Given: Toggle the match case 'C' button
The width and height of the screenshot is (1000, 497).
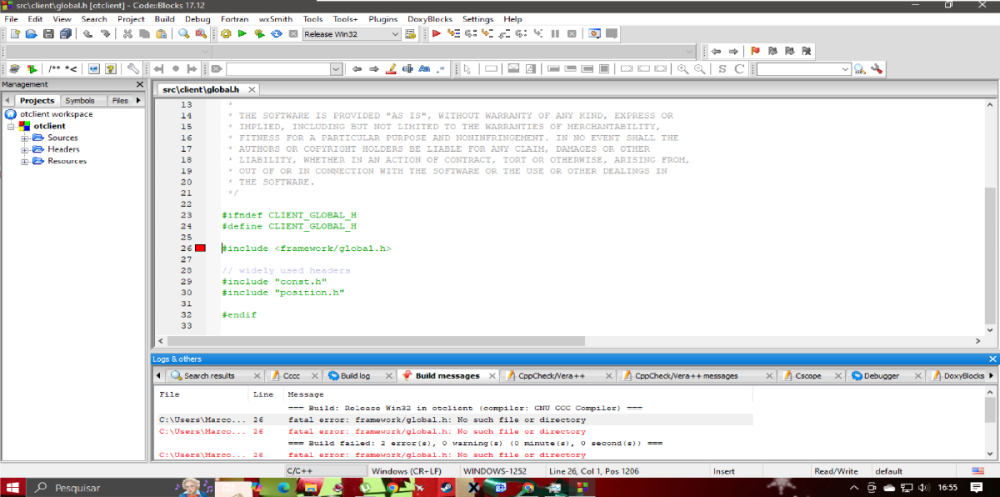Looking at the screenshot, I should 739,69.
